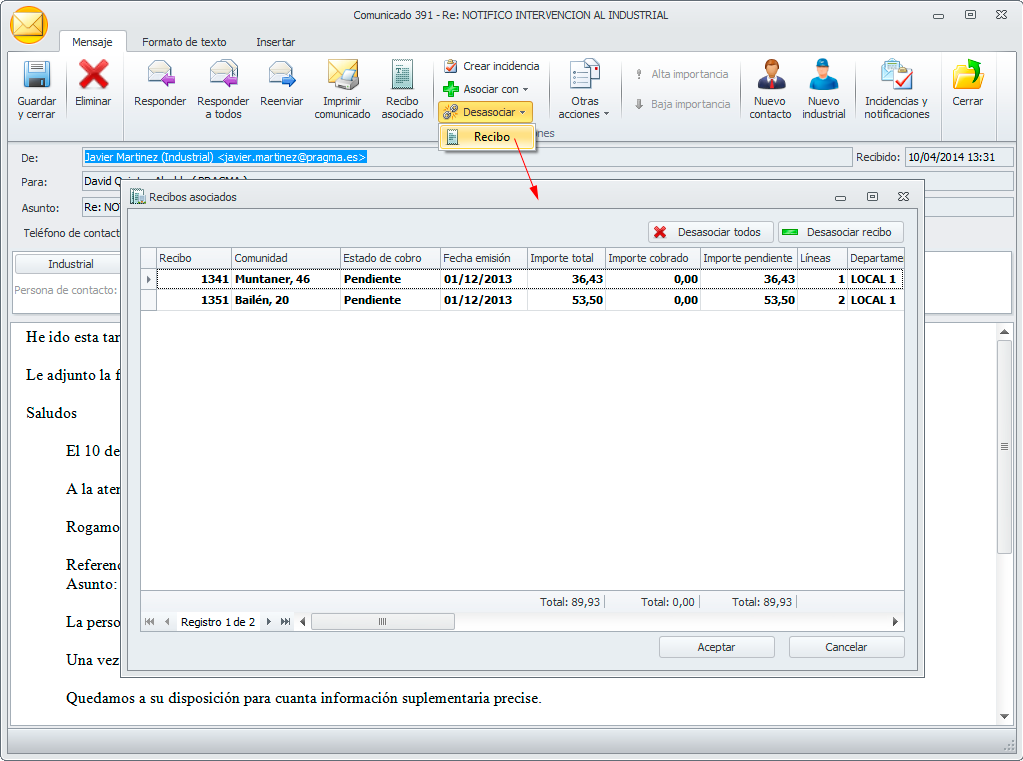Click the Guardar y cerrar save icon
The height and width of the screenshot is (761, 1023).
tap(37, 76)
